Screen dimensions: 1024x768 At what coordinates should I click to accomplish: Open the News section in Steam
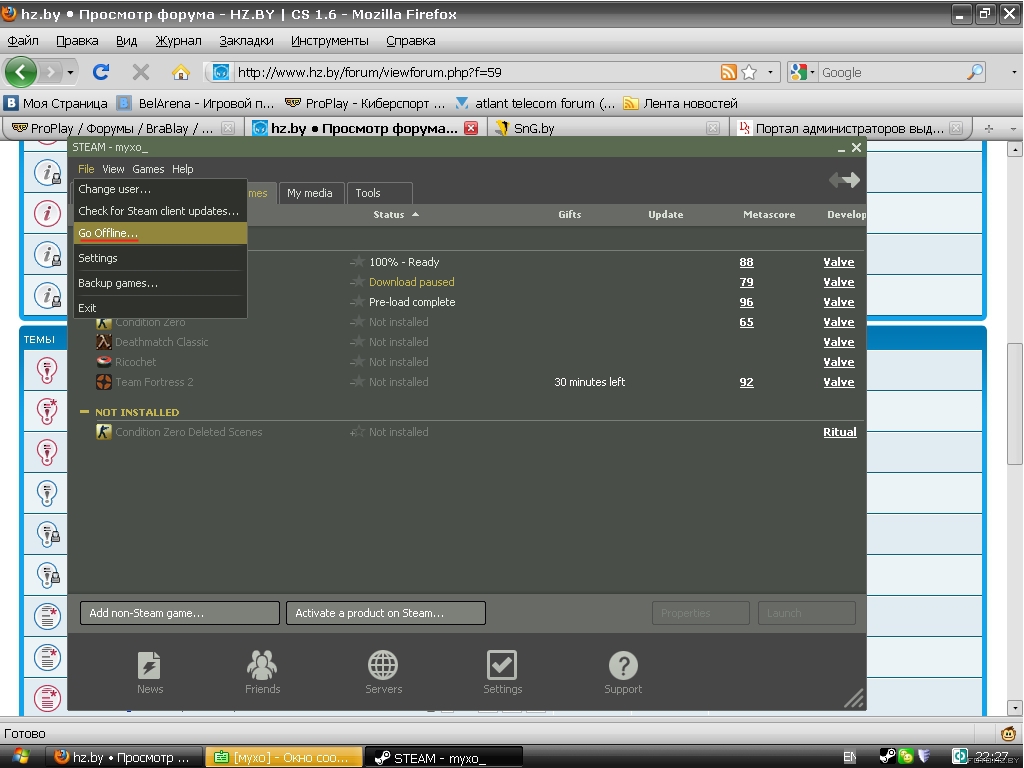click(150, 673)
